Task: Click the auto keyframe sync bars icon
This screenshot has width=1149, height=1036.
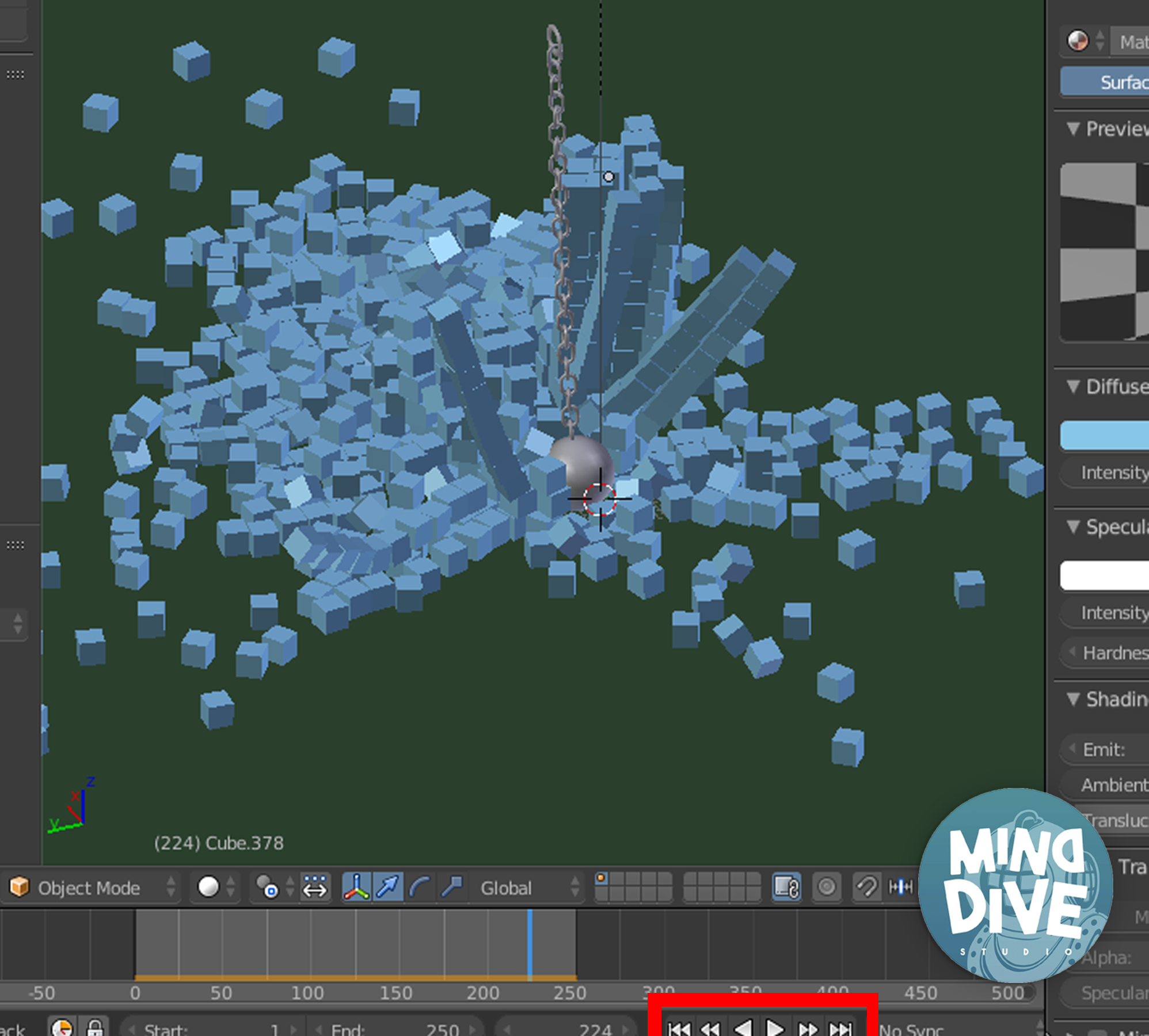Action: pyautogui.click(x=901, y=887)
